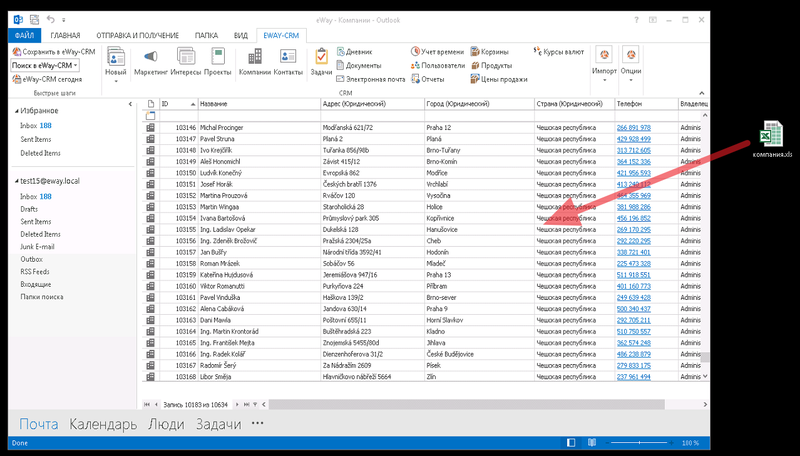800x456 pixels.
Task: Open the Проекты module
Action: (x=217, y=62)
